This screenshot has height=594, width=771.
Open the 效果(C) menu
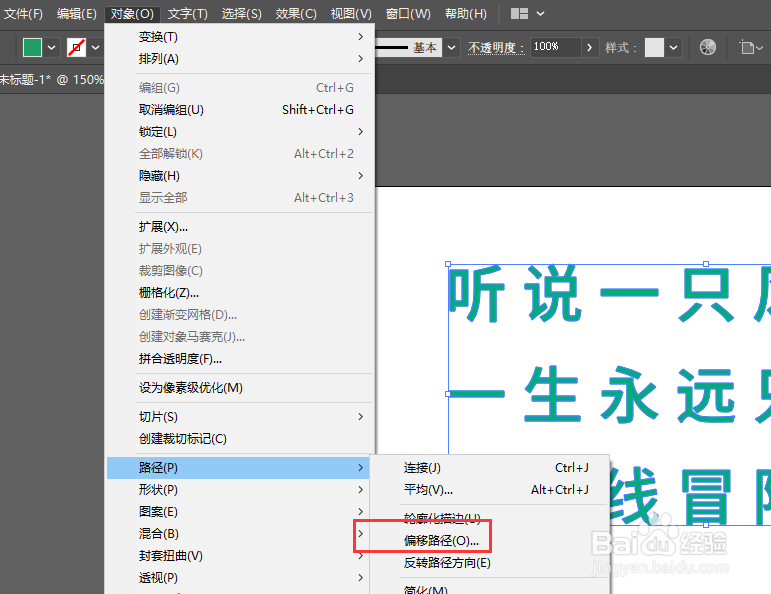296,14
